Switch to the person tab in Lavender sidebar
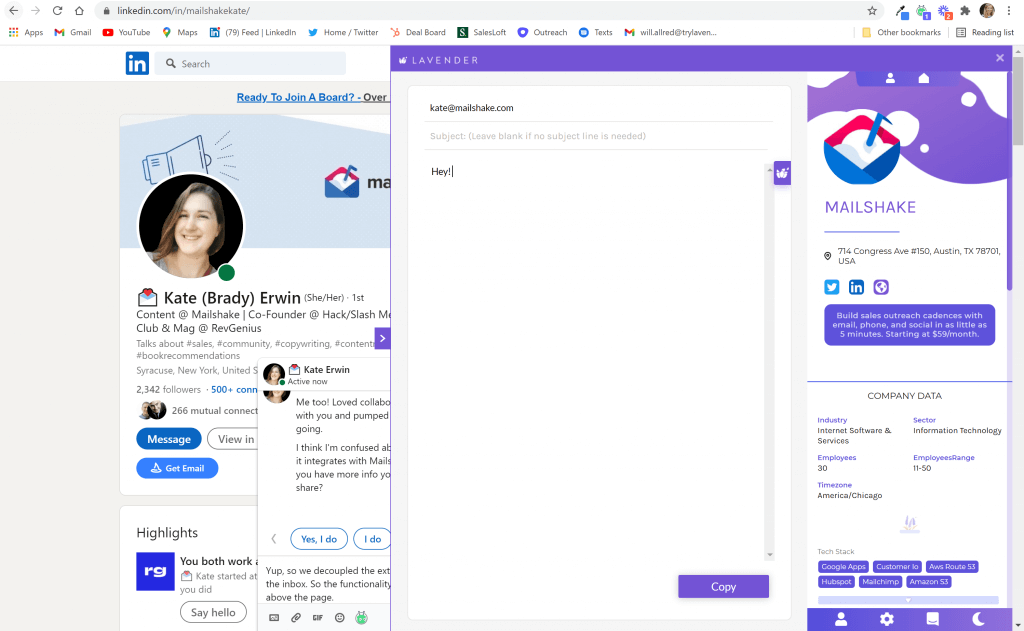 (889, 78)
